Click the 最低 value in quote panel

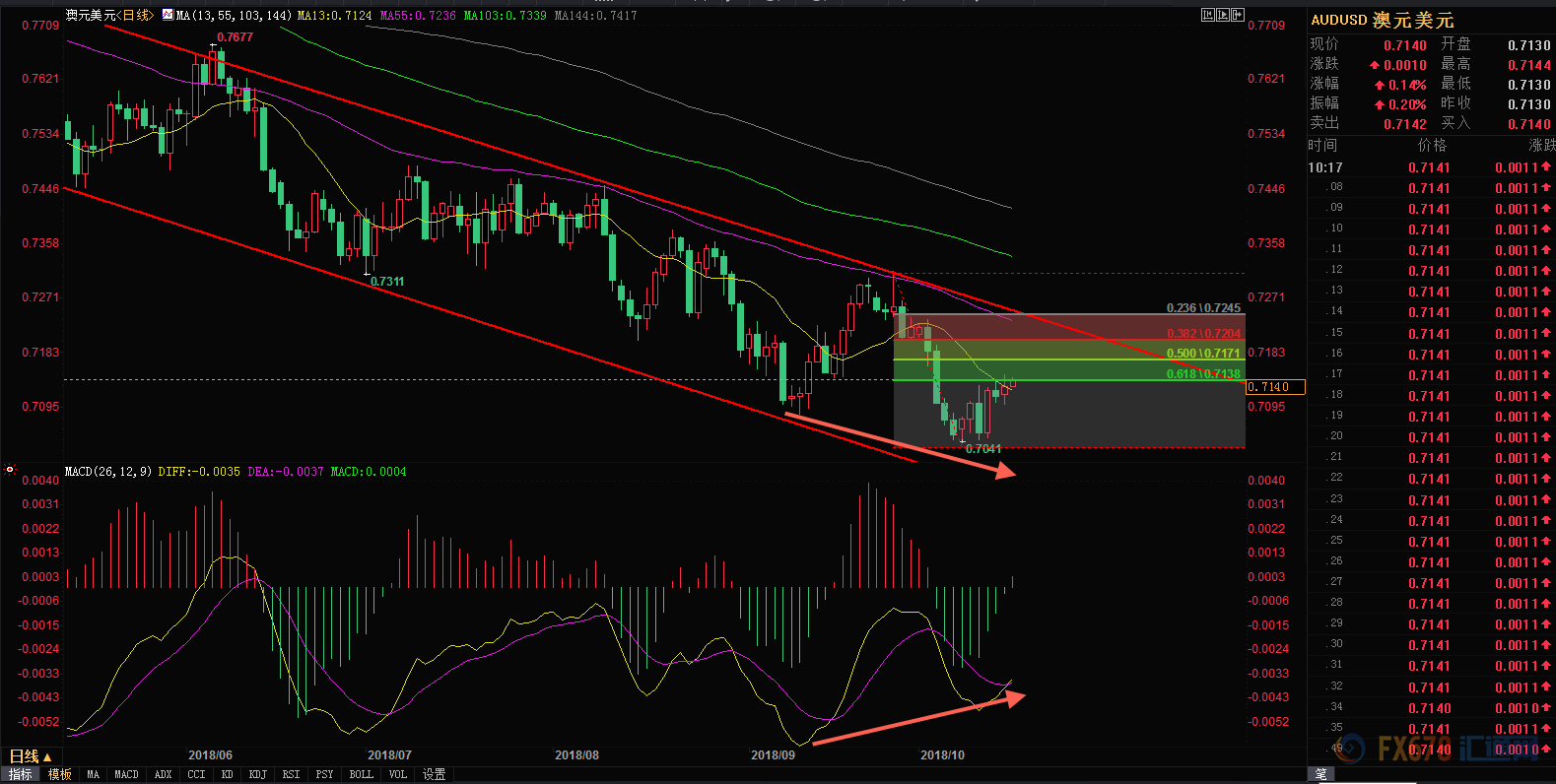point(1529,85)
